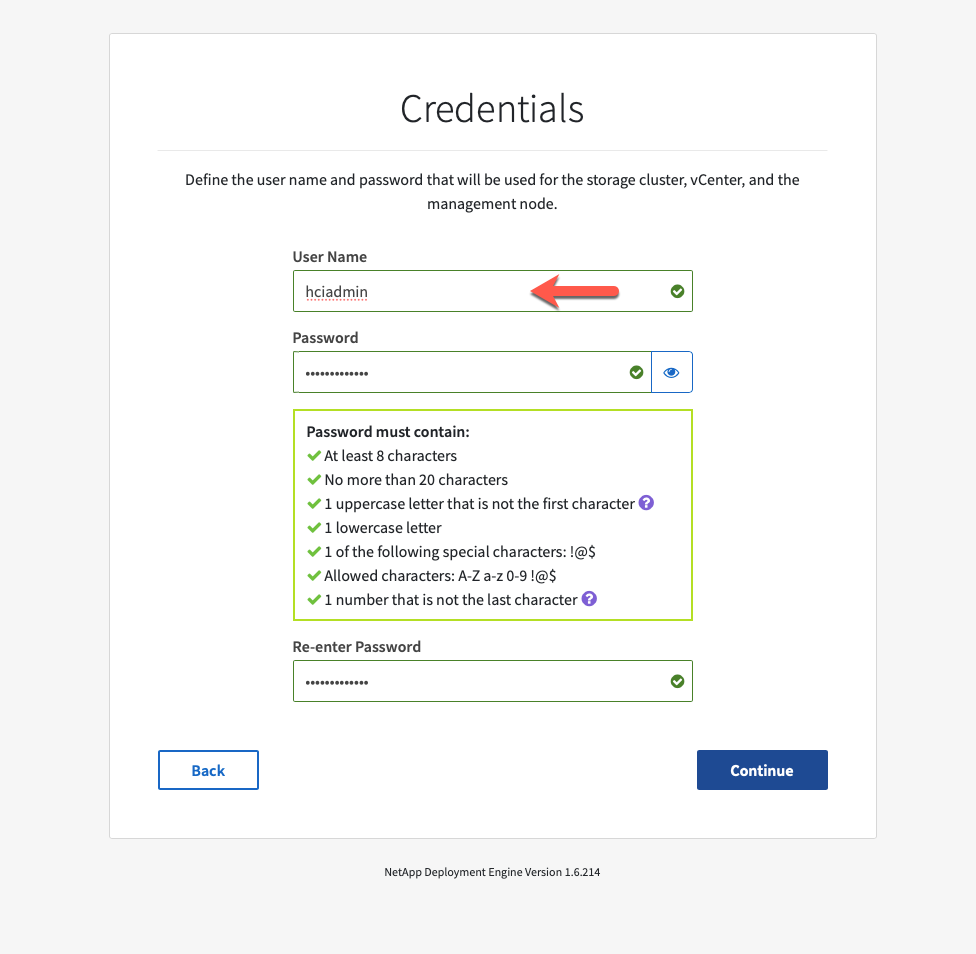
Task: Click the NetApp Deployment Engine version text
Action: pyautogui.click(x=492, y=872)
